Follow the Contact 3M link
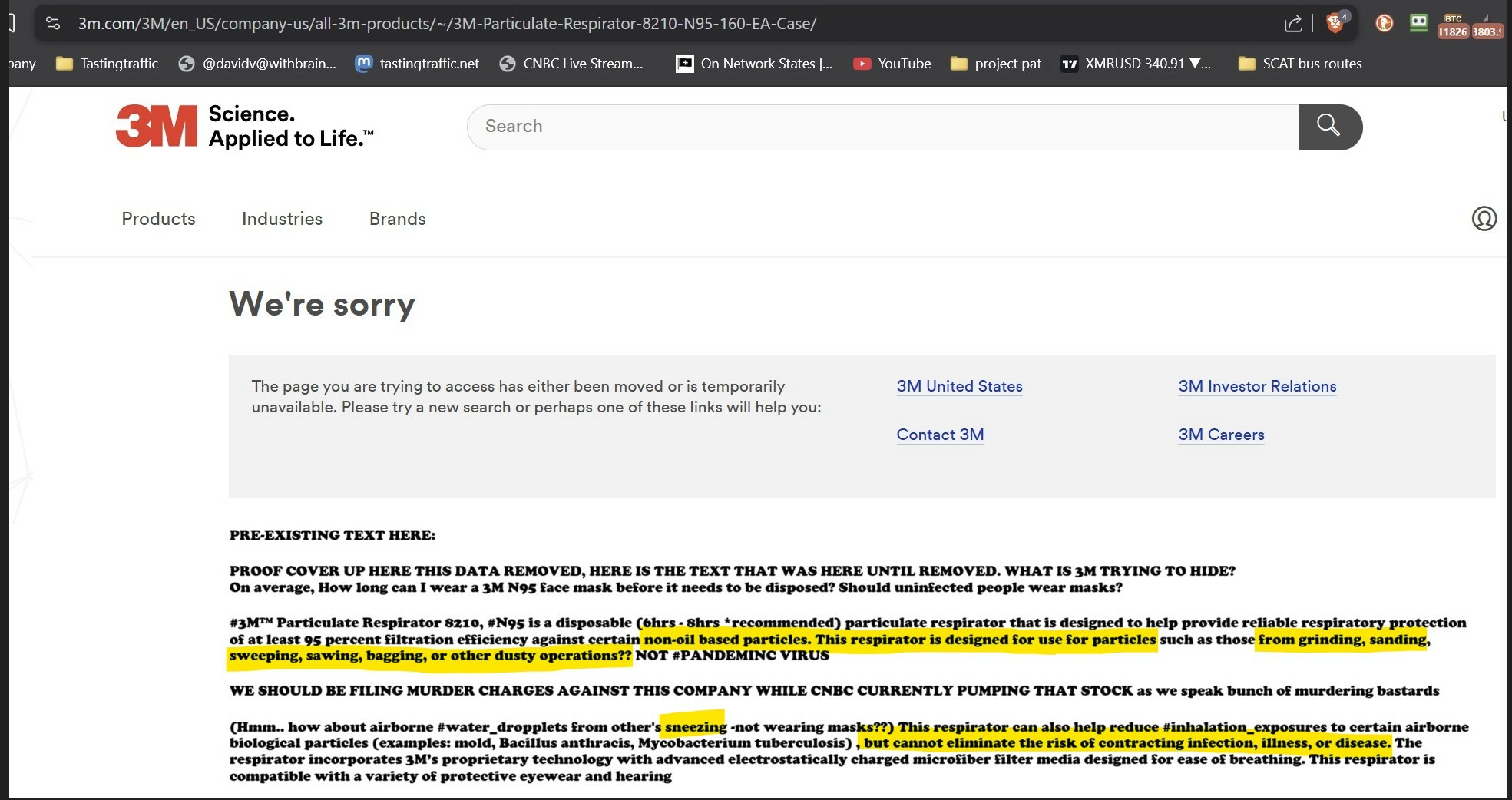Image resolution: width=1512 pixels, height=800 pixels. tap(940, 435)
